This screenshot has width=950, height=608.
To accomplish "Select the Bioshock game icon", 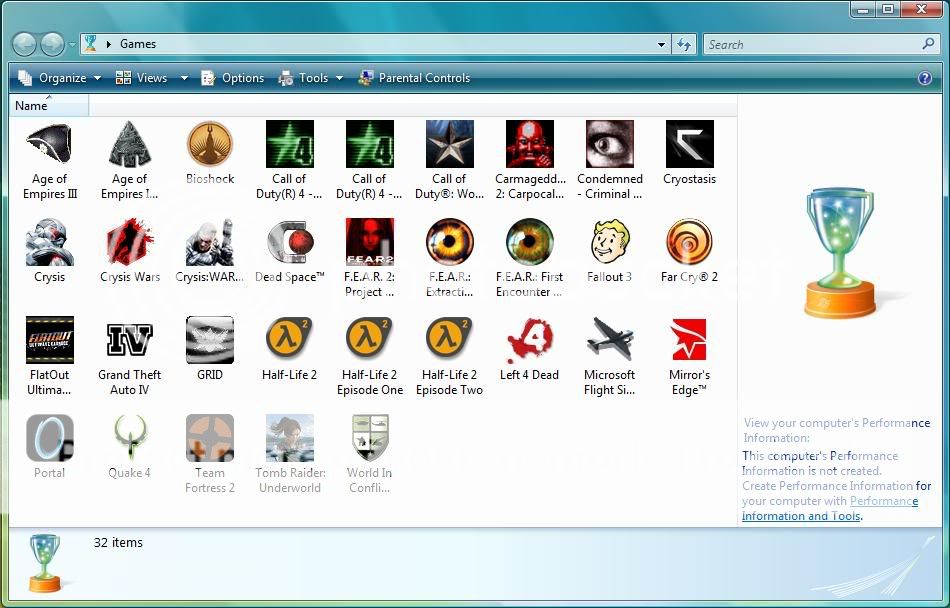I will [x=210, y=144].
